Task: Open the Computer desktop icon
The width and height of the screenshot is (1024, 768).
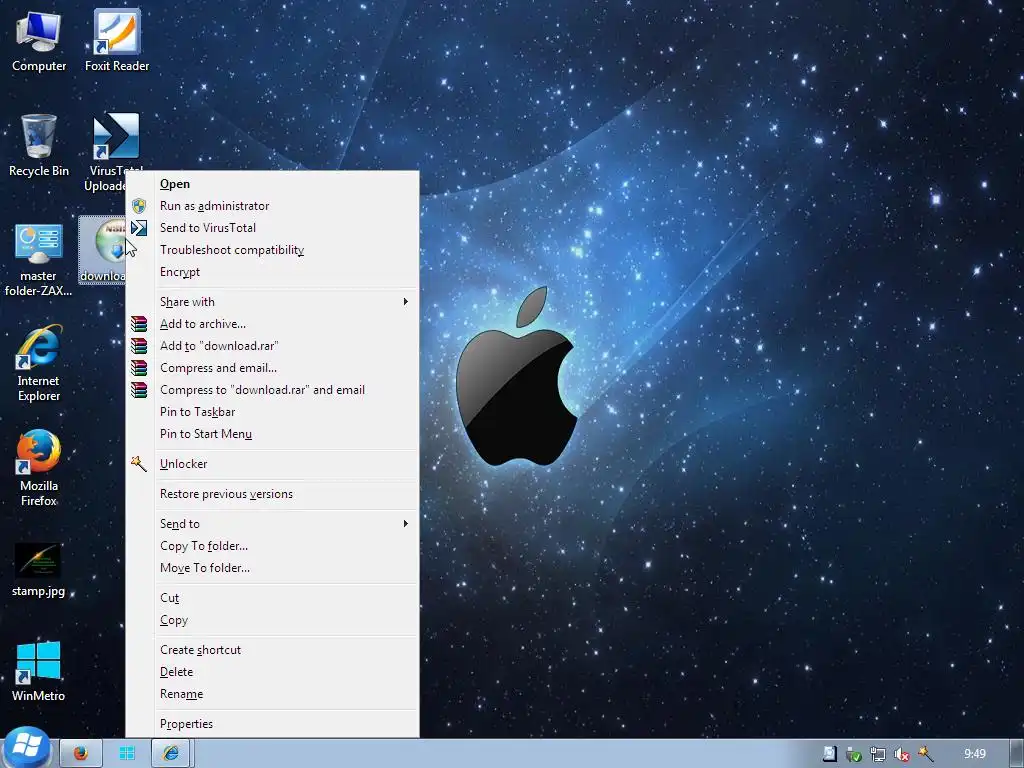Action: 39,40
